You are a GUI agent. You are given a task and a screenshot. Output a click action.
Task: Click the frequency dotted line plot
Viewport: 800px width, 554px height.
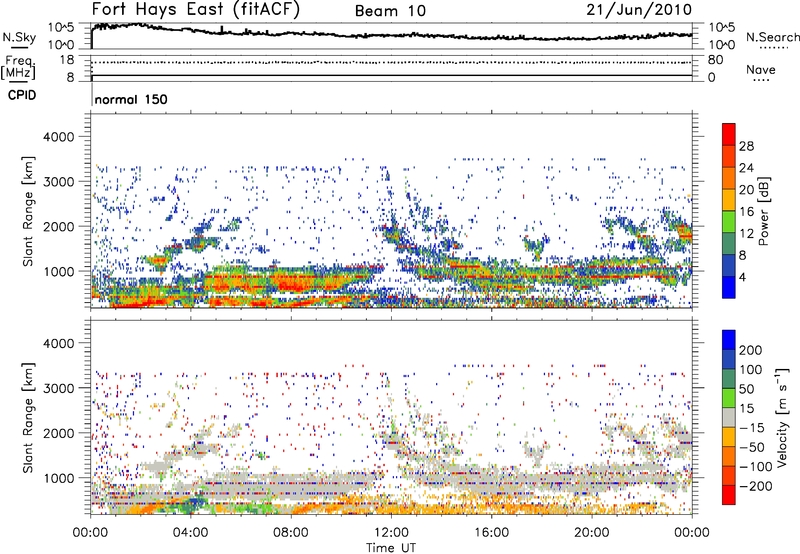pos(391,62)
